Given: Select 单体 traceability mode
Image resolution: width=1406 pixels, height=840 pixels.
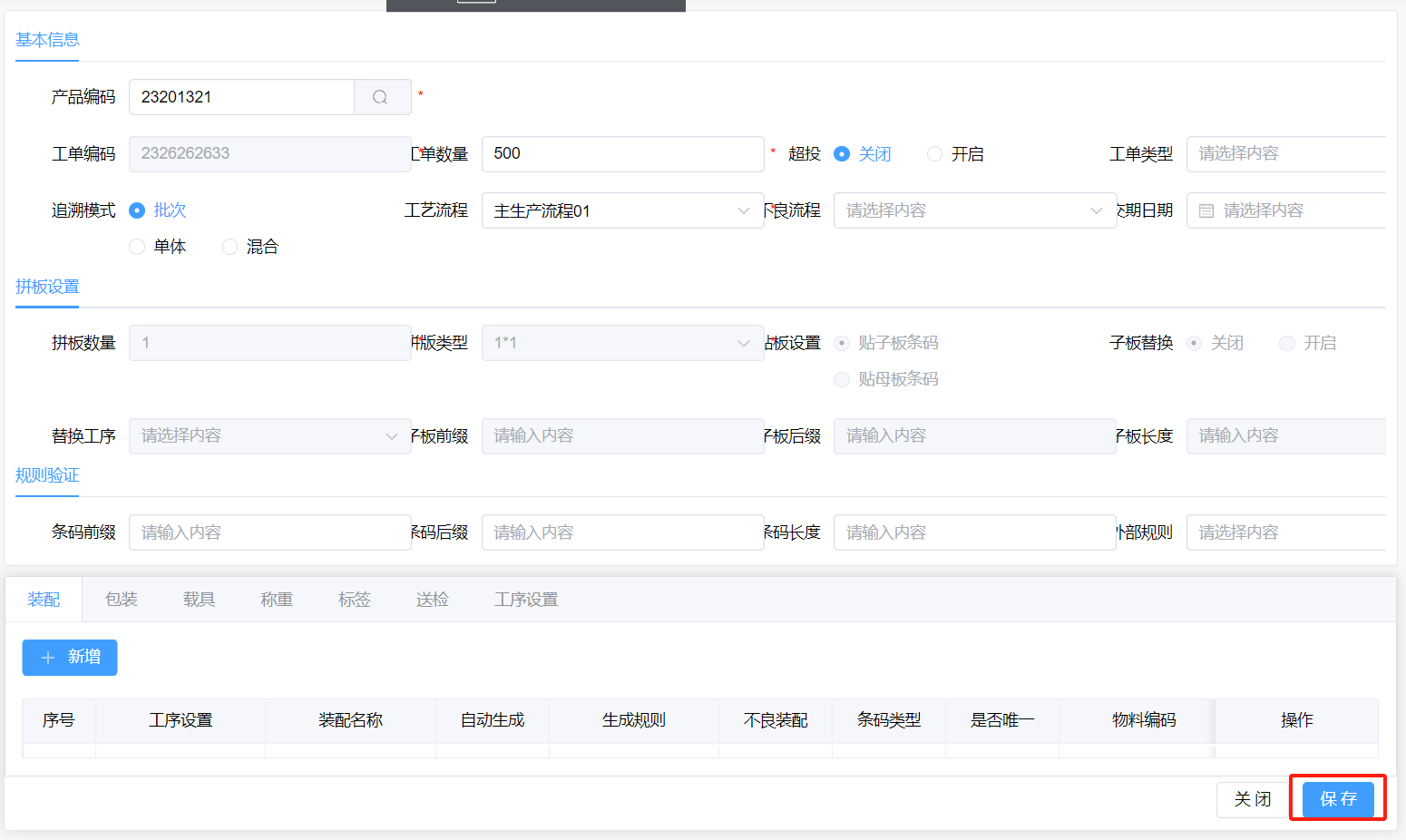Looking at the screenshot, I should click(x=138, y=247).
